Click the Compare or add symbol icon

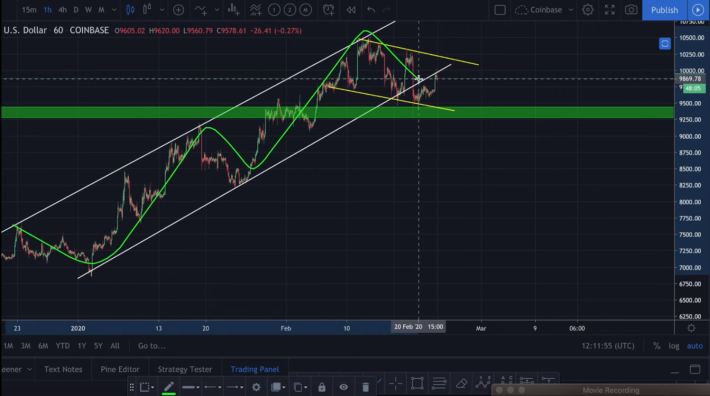(178, 10)
